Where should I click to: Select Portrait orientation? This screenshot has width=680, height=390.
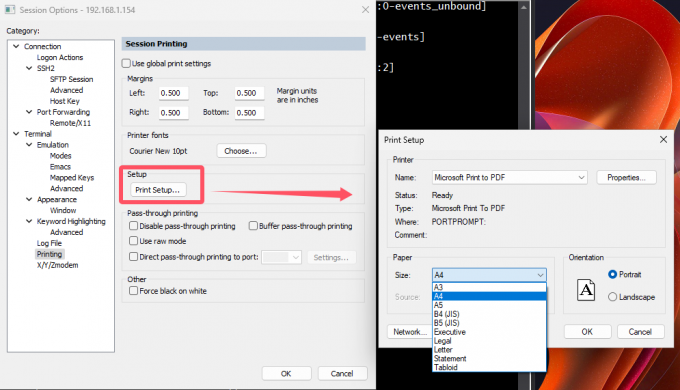click(x=612, y=274)
